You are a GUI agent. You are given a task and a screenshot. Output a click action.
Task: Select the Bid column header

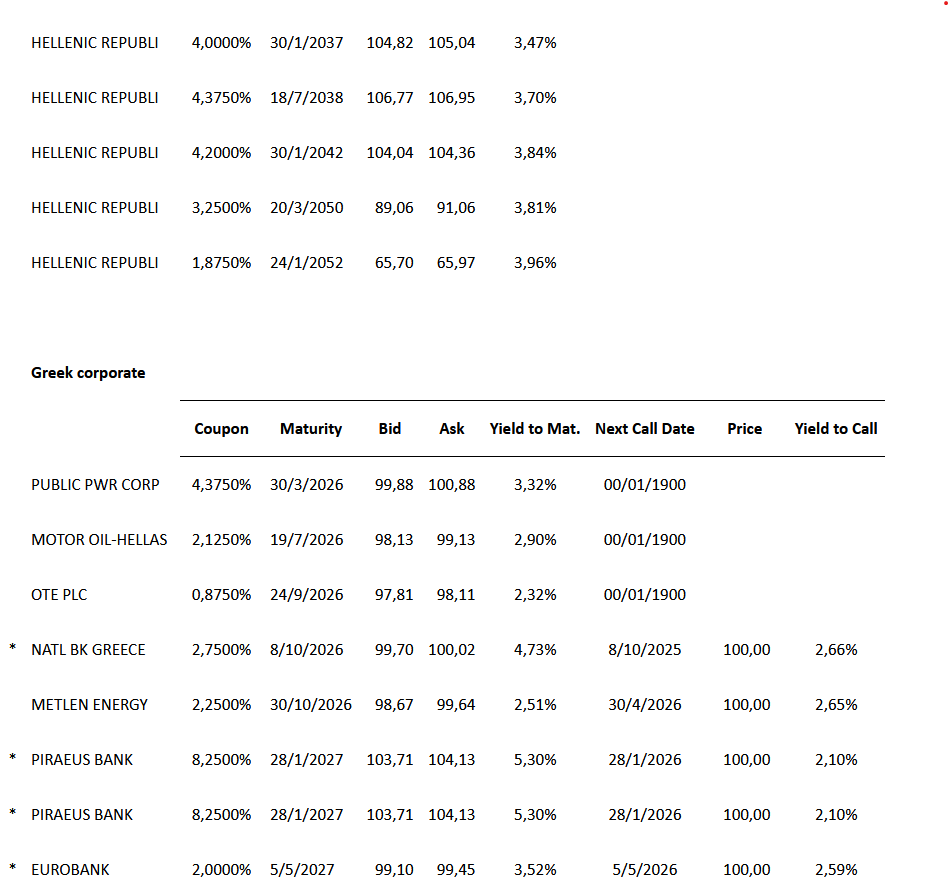[x=390, y=429]
